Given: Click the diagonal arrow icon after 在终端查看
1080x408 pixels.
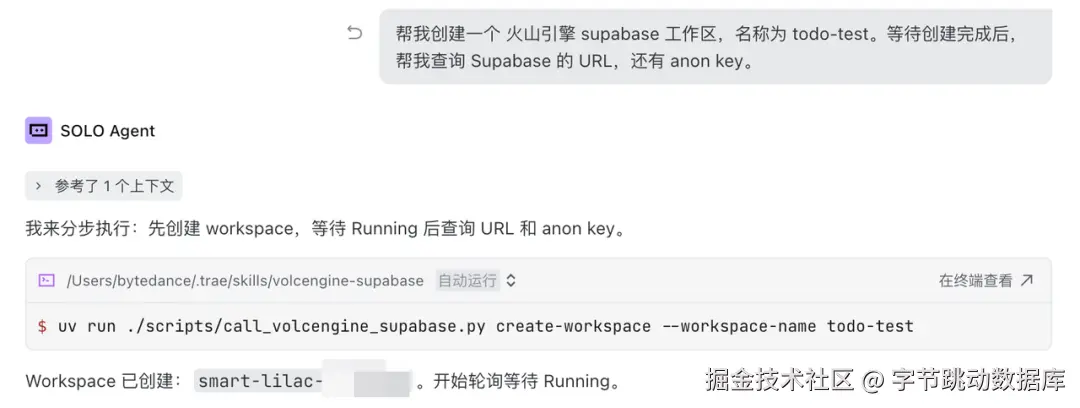Looking at the screenshot, I should click(x=1027, y=280).
